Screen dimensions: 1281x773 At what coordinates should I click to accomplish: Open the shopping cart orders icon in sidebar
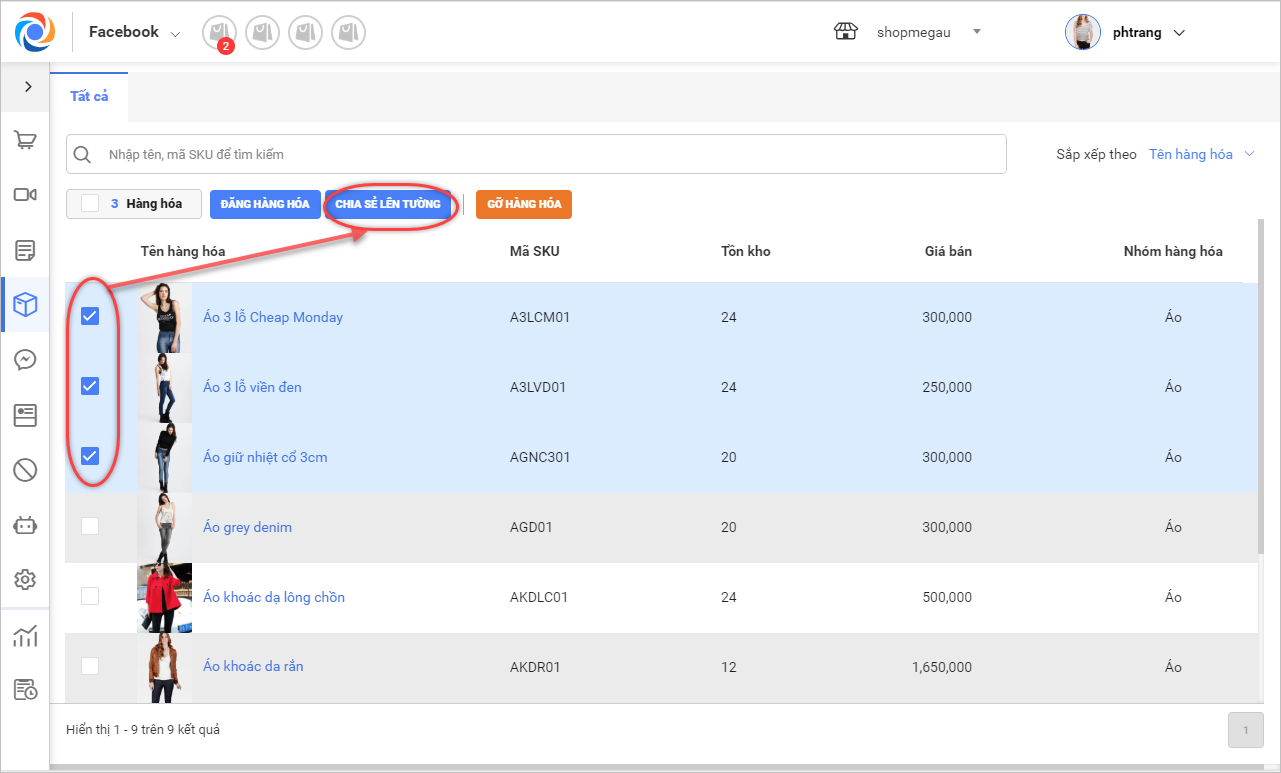pyautogui.click(x=25, y=141)
